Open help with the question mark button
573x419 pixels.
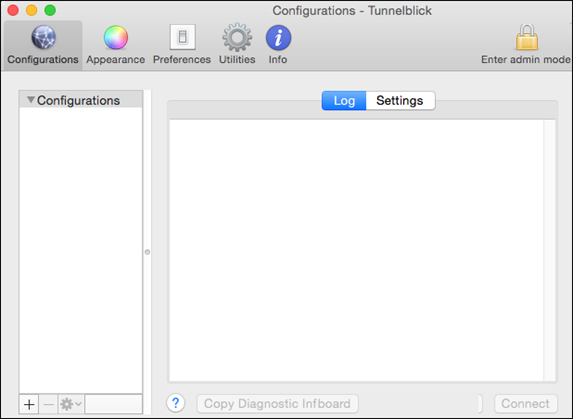click(175, 403)
